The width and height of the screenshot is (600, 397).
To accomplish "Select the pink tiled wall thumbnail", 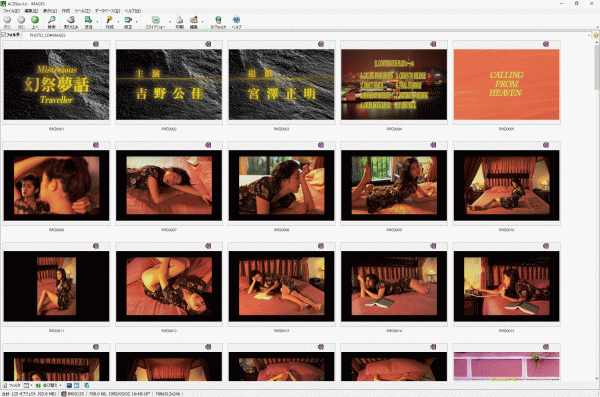I will [506, 366].
